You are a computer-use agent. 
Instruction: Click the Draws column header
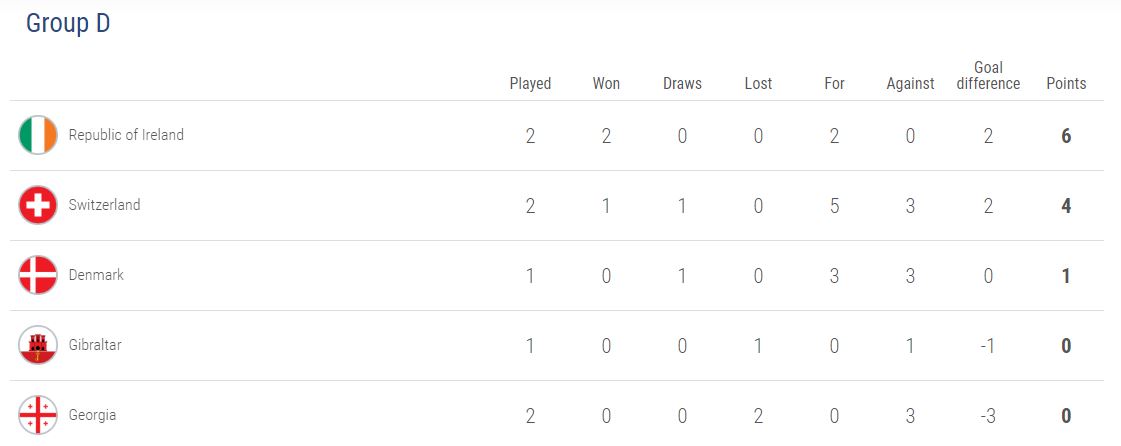coord(682,84)
